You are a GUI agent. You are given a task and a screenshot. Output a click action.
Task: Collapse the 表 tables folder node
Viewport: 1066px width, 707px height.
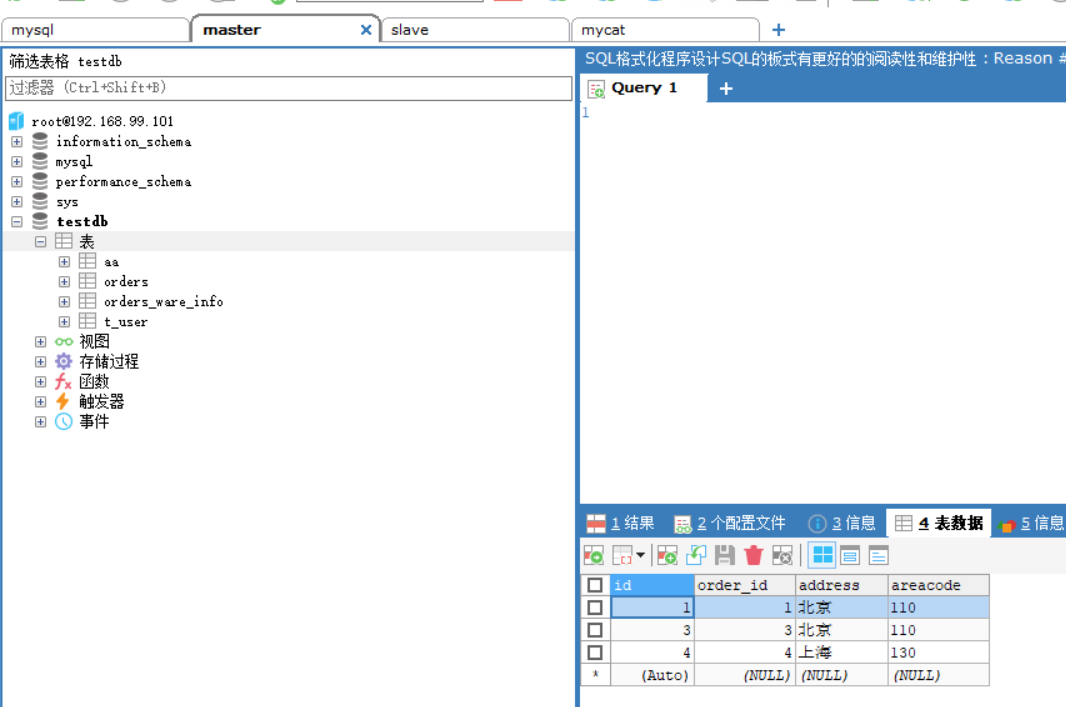[41, 241]
